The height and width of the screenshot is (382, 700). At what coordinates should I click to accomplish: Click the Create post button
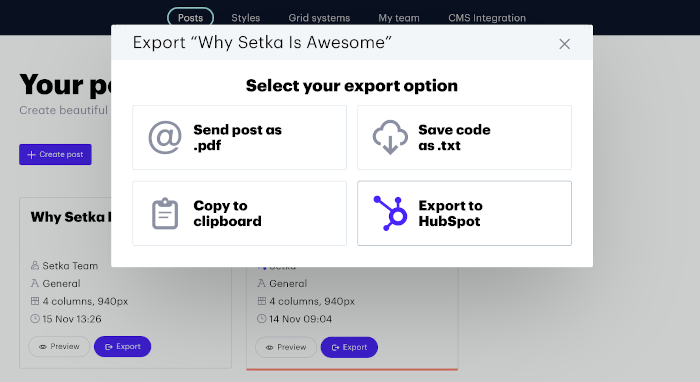point(55,154)
